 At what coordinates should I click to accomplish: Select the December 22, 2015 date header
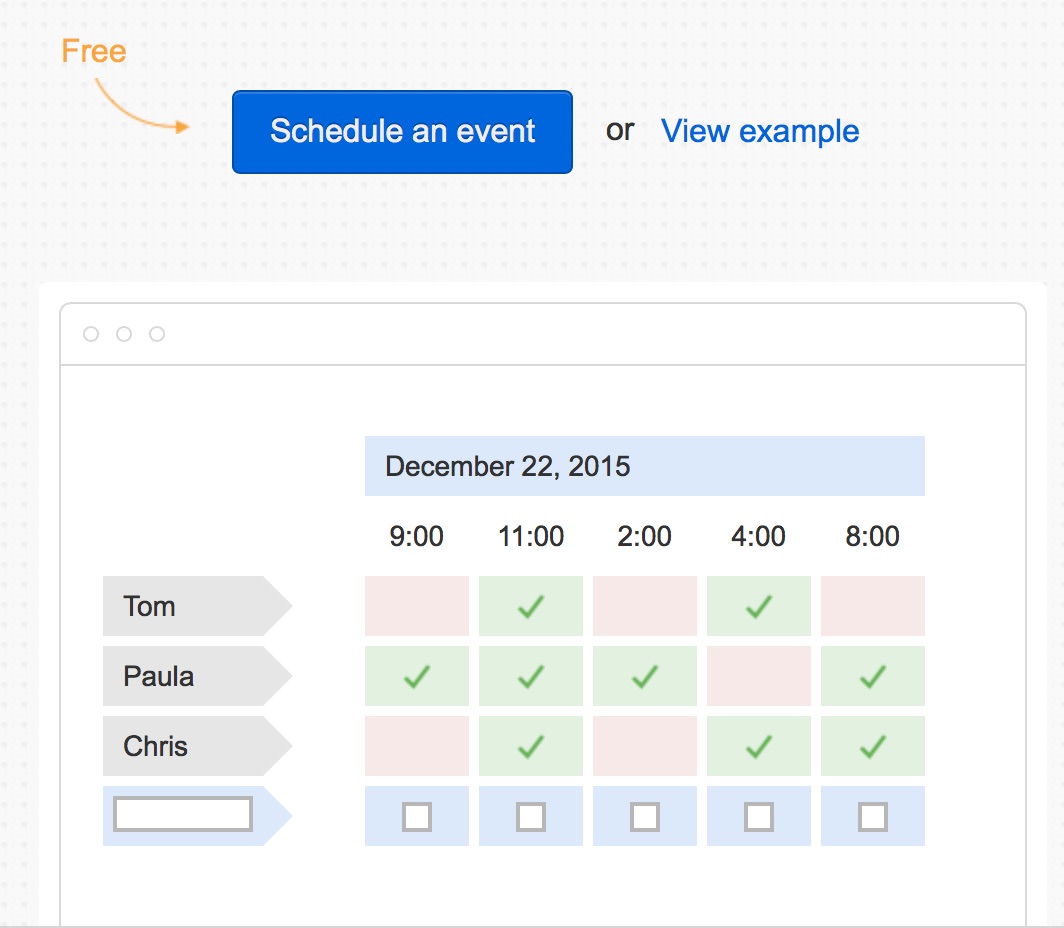coord(644,466)
